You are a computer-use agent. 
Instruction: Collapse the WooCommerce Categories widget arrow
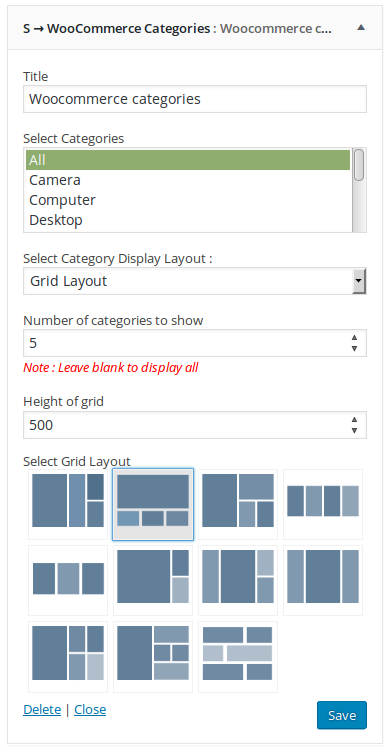tap(361, 28)
